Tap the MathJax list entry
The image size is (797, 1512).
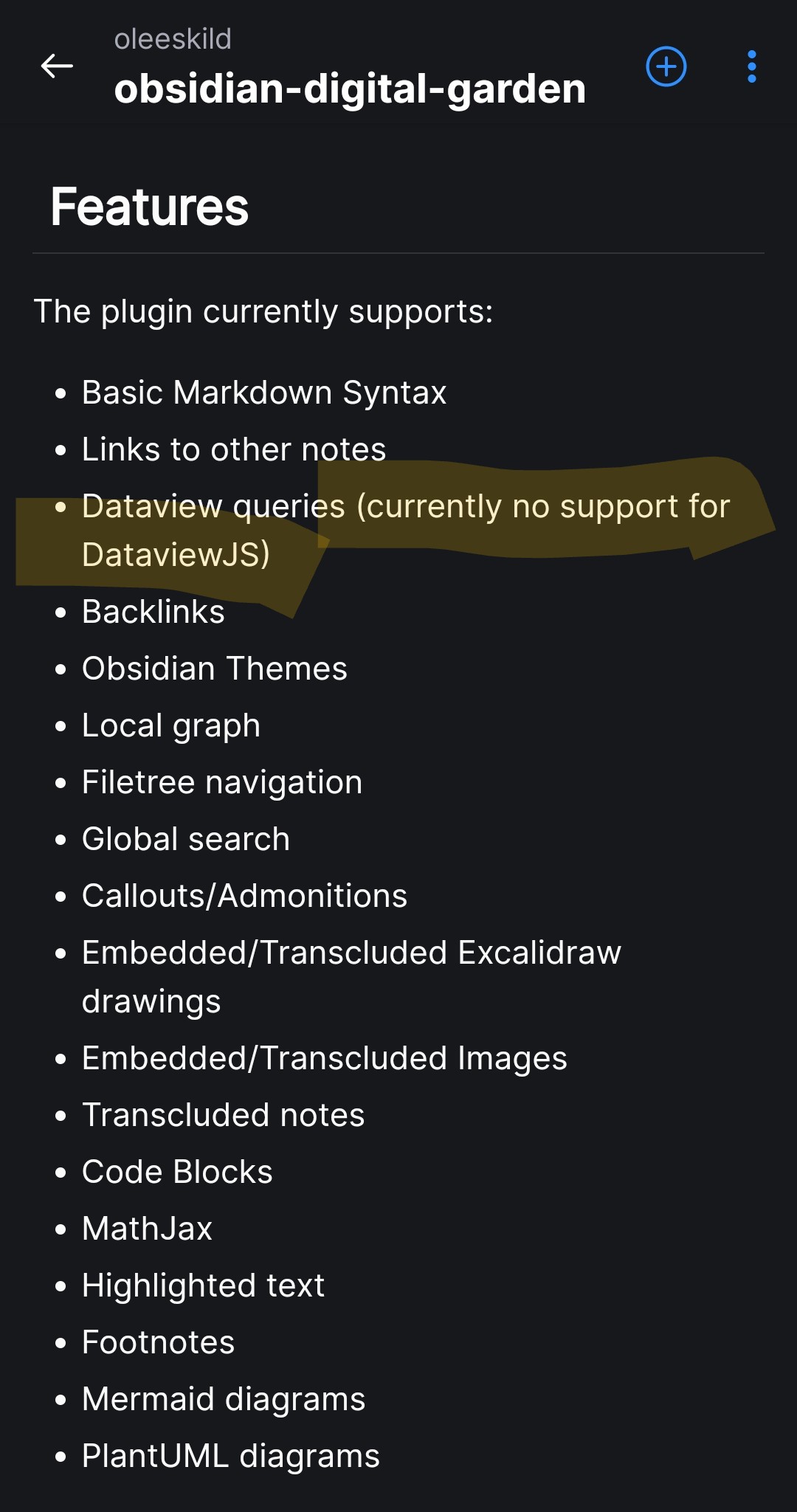pyautogui.click(x=147, y=1227)
